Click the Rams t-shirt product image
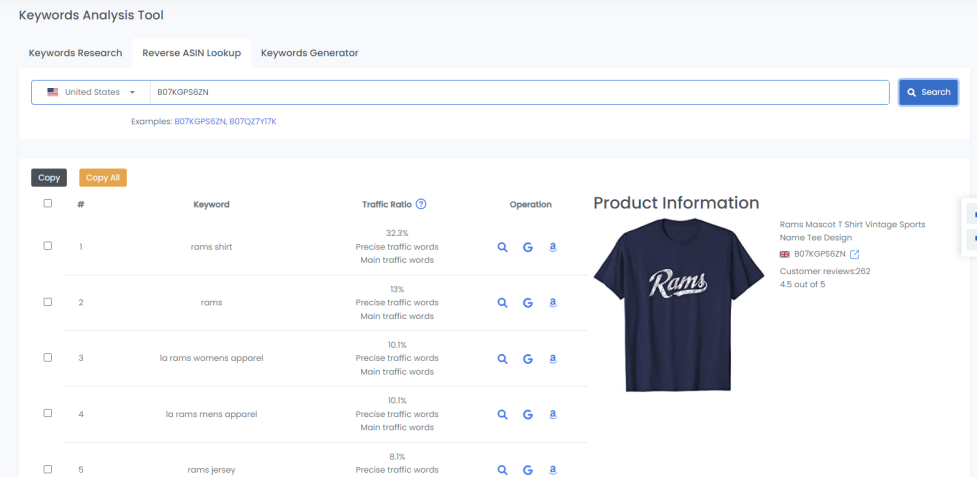The width and height of the screenshot is (977, 477). pyautogui.click(x=679, y=305)
